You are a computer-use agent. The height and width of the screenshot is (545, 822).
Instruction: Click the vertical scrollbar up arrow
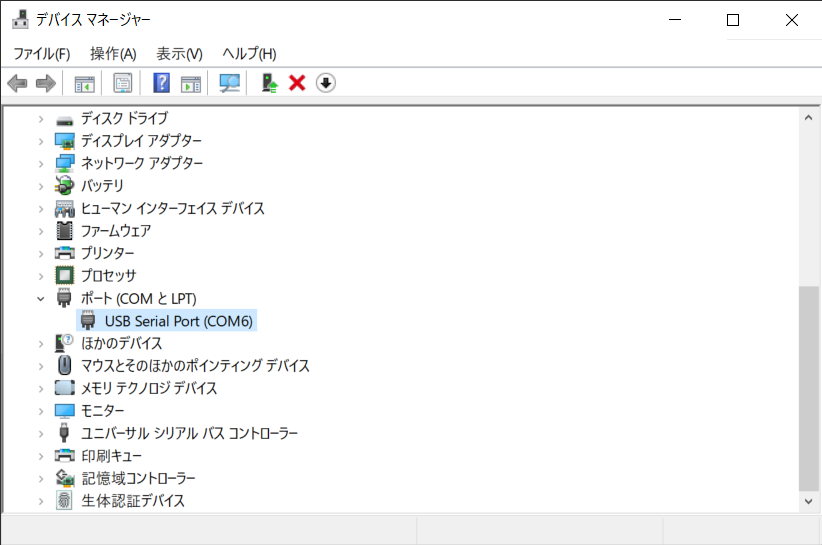[809, 118]
